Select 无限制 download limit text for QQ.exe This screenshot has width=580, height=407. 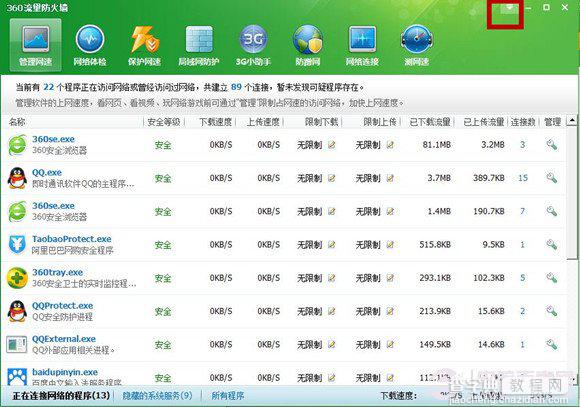(310, 178)
